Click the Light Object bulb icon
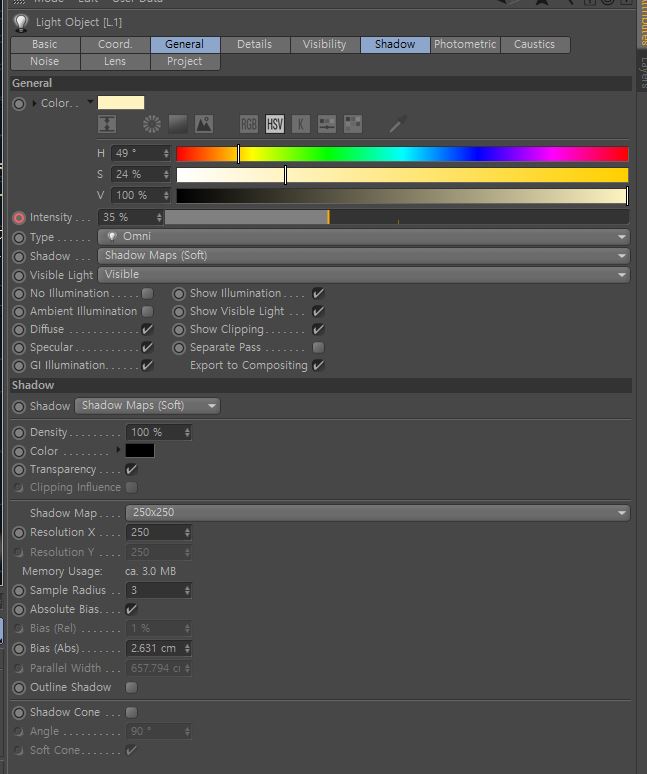The height and width of the screenshot is (774, 647). pos(21,22)
